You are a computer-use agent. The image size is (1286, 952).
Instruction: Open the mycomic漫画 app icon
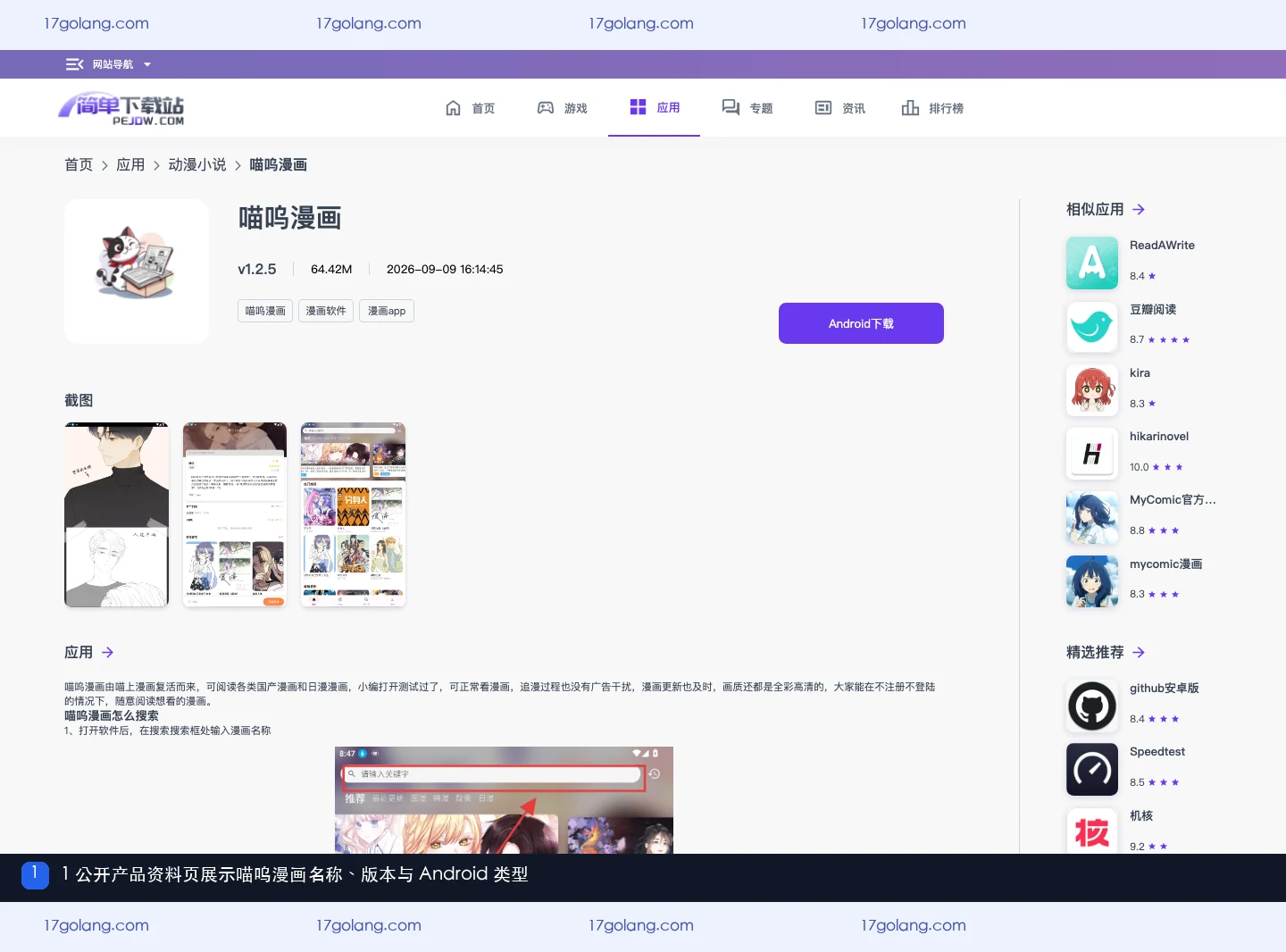[x=1092, y=581]
